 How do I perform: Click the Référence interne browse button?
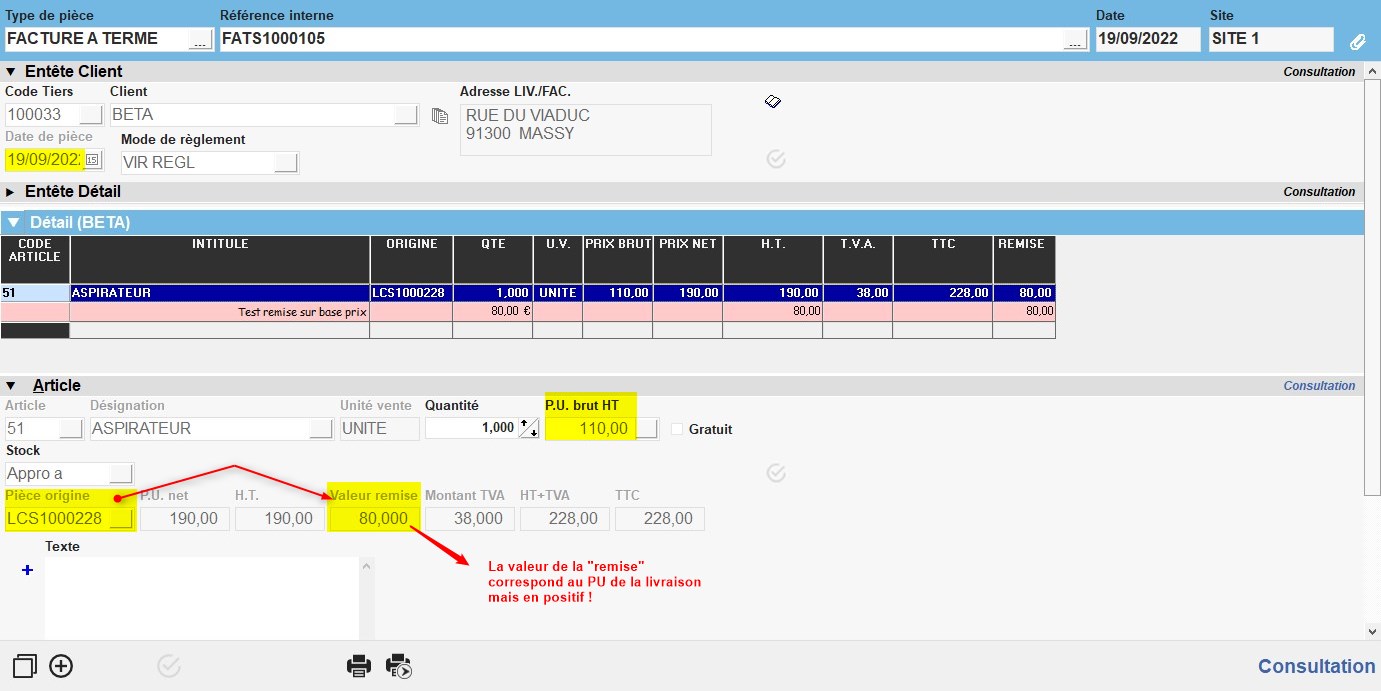(x=1075, y=40)
